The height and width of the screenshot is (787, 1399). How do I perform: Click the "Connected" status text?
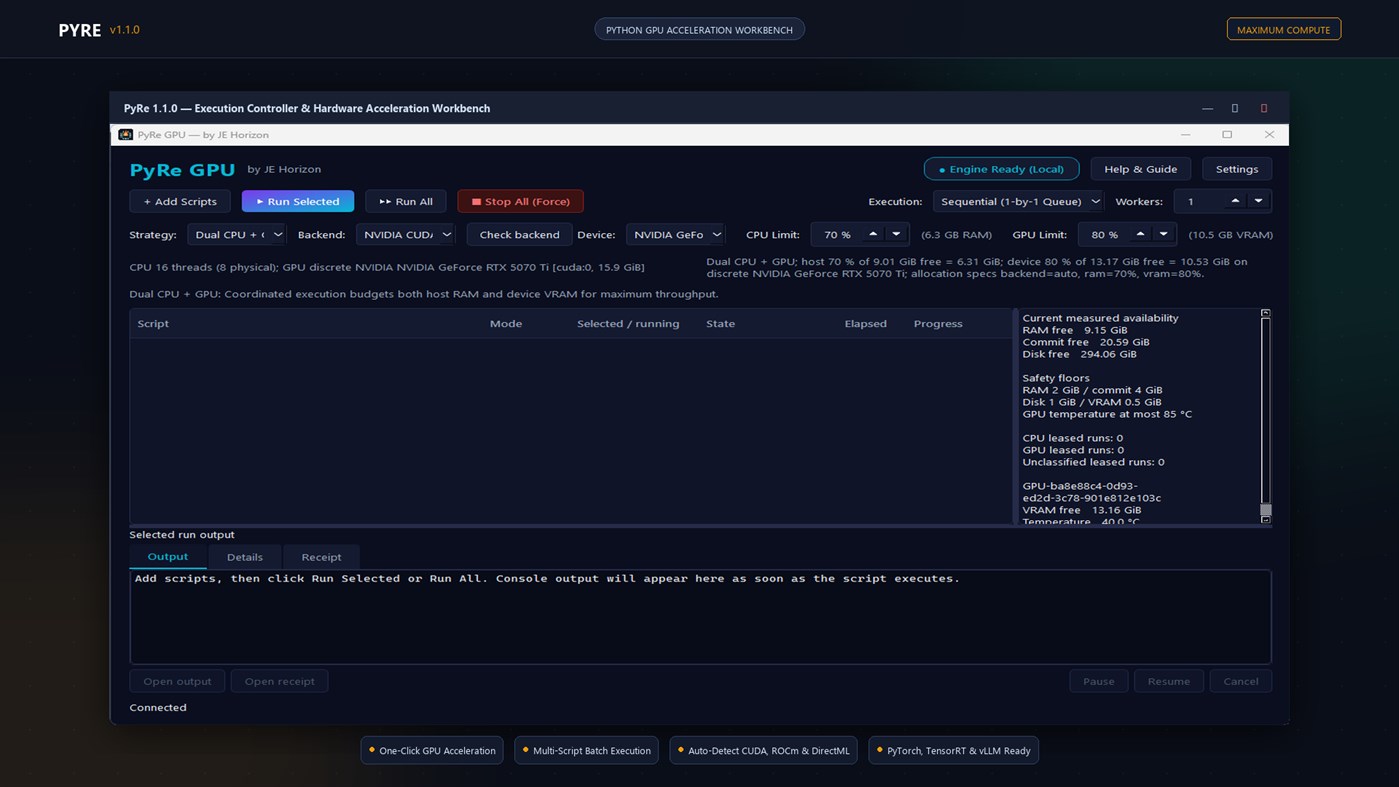point(158,707)
